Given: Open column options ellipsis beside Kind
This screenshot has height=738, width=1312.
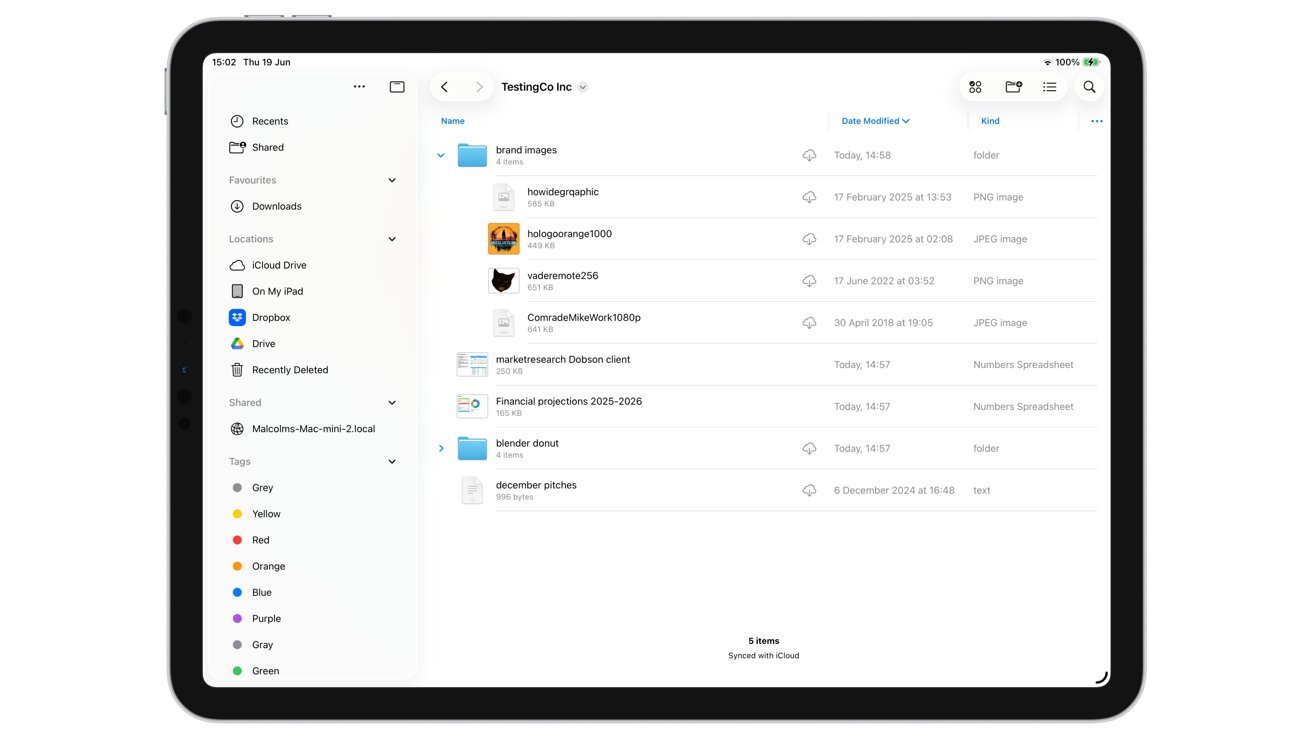Looking at the screenshot, I should [x=1097, y=121].
